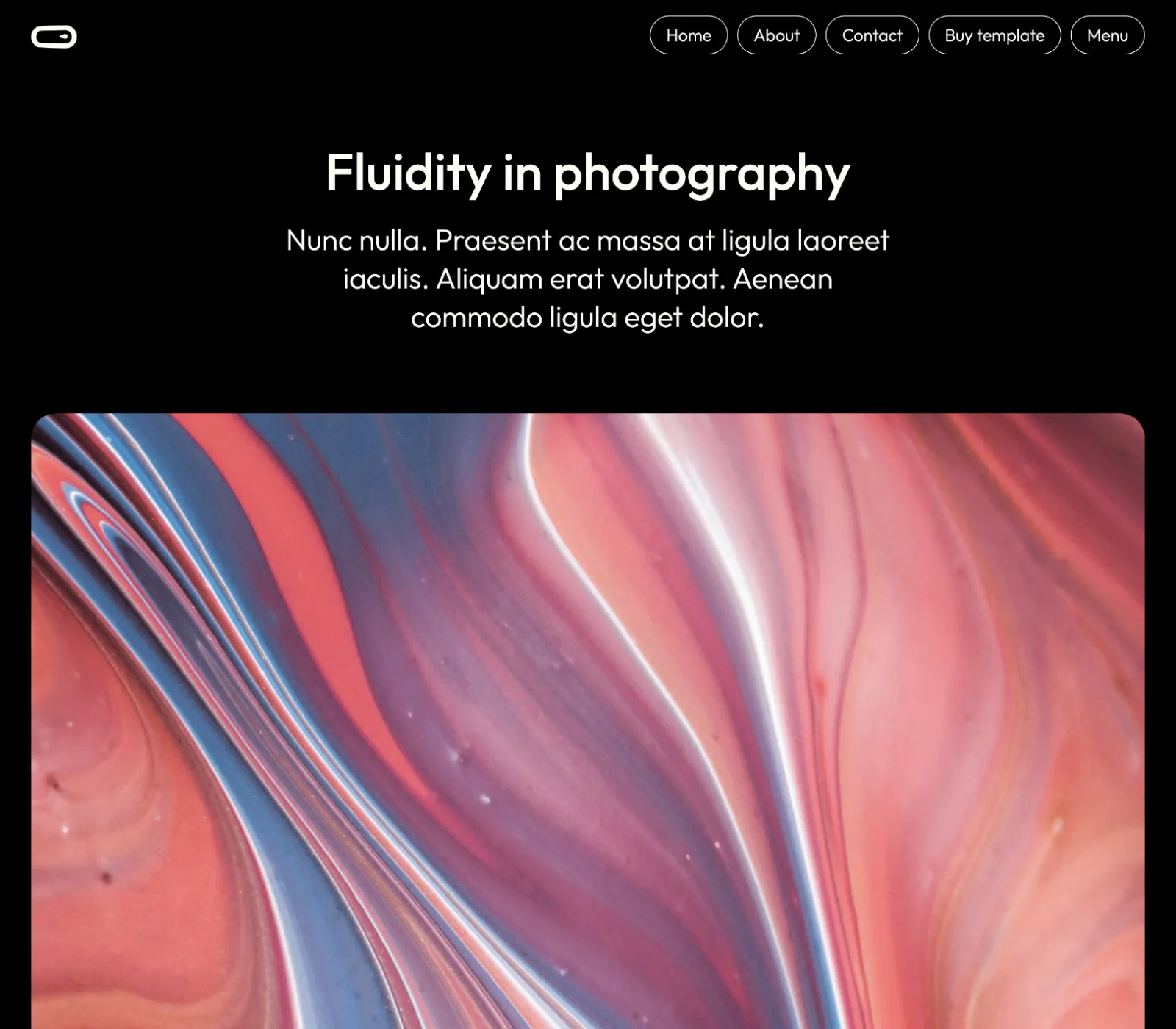Click the "commodo ligula eget dolor." line
This screenshot has width=1176, height=1029.
point(587,318)
